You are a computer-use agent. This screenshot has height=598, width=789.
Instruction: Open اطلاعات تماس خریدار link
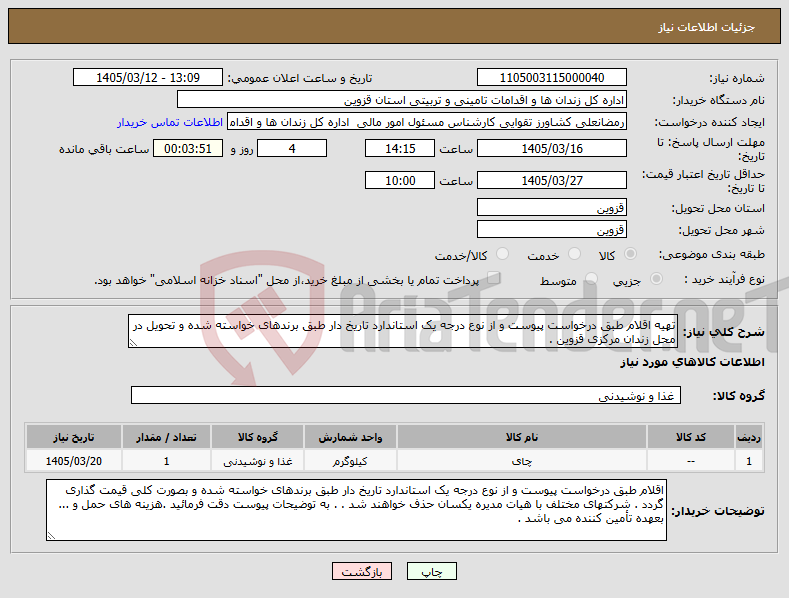(170, 122)
